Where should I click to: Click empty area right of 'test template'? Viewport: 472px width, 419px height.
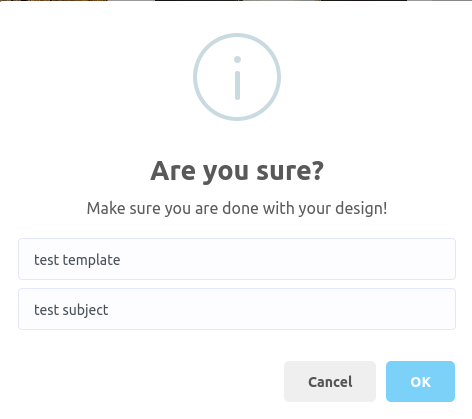coord(287,259)
